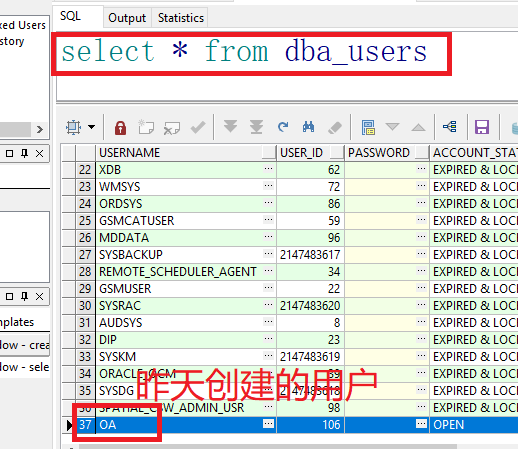Click inside the SQL editor text area
The width and height of the screenshot is (518, 449).
(x=287, y=66)
